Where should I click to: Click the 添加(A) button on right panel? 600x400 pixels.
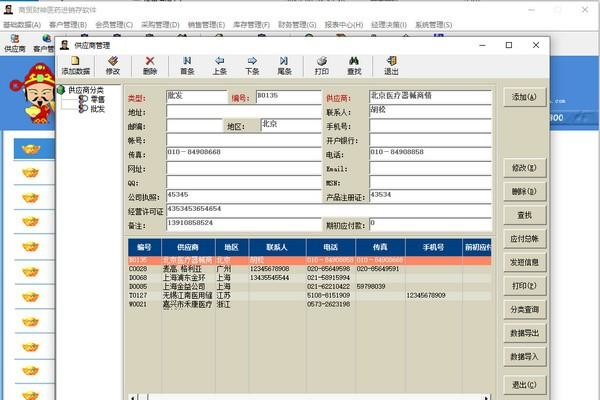(x=524, y=97)
